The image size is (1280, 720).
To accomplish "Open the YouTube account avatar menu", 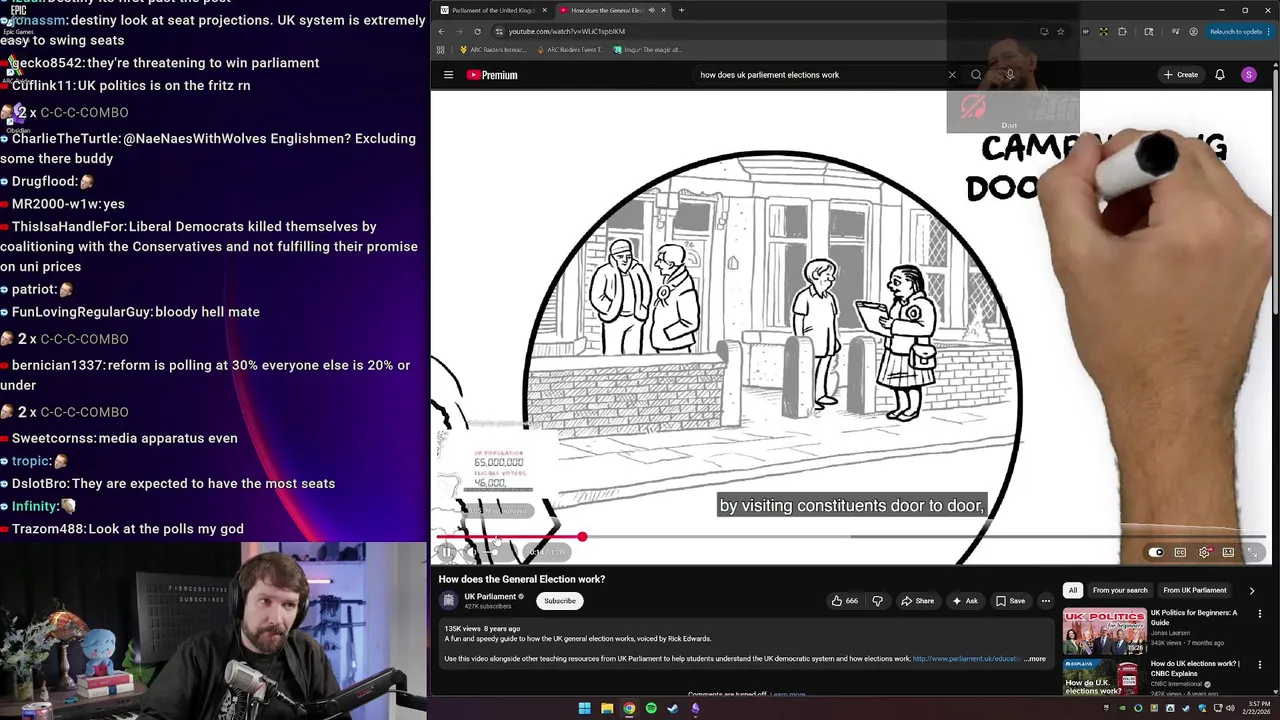I will coord(1248,75).
